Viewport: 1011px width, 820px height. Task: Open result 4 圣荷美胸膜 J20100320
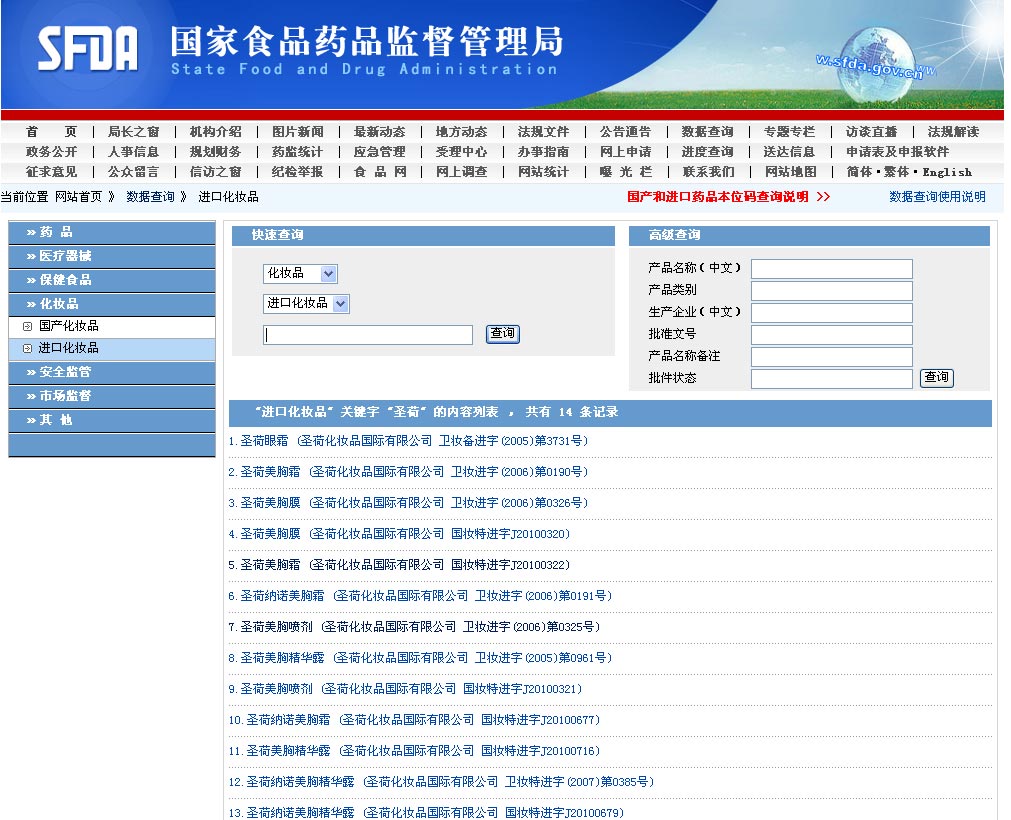399,534
